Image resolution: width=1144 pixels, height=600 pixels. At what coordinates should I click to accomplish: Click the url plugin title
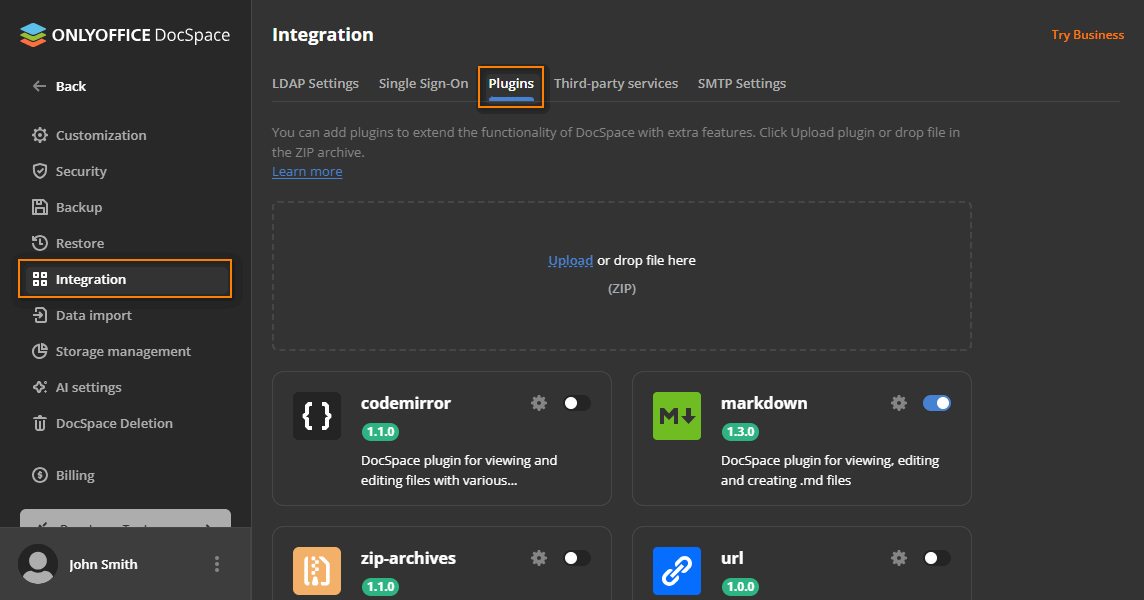(732, 558)
